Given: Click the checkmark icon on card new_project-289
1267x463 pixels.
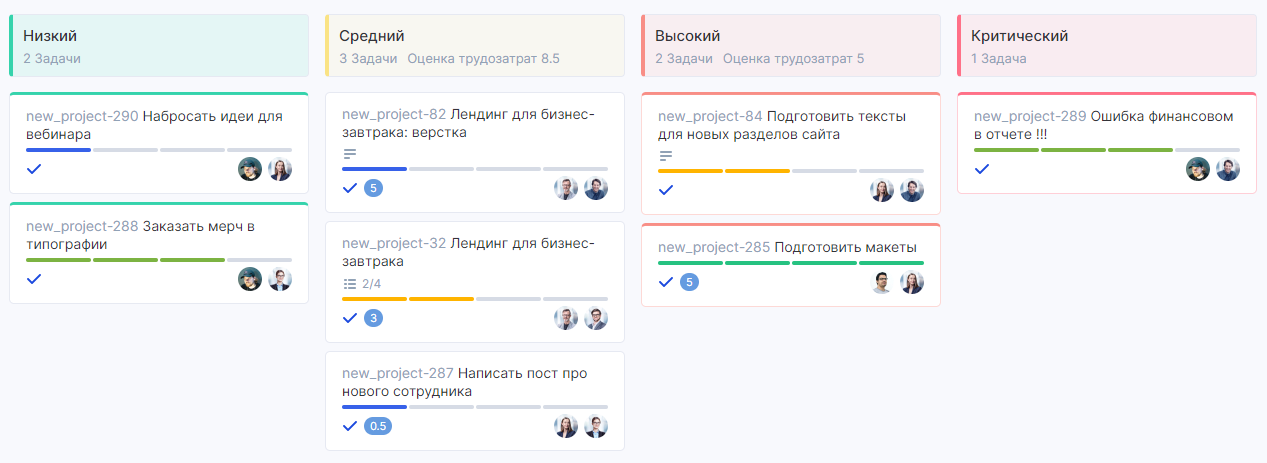Looking at the screenshot, I should pos(982,169).
